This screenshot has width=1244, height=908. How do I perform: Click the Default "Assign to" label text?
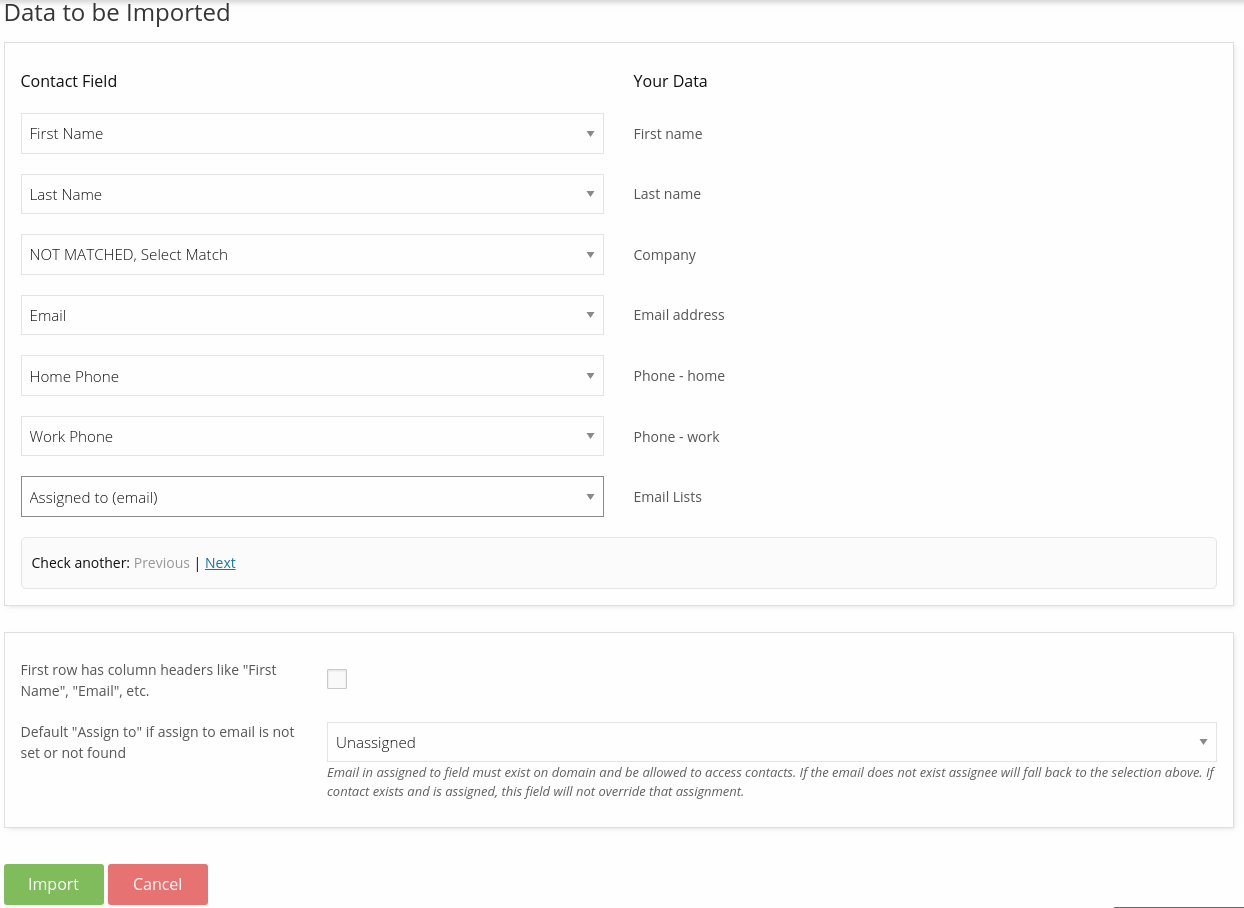click(158, 742)
